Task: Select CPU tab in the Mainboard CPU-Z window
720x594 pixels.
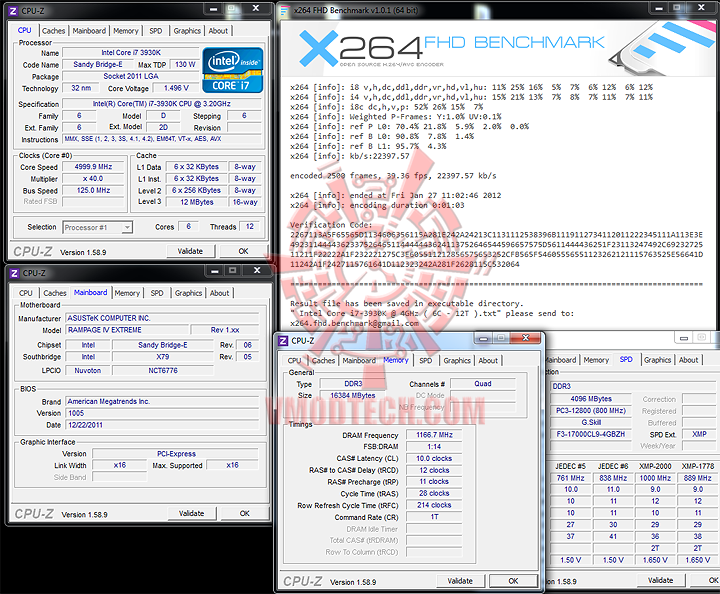Action: coord(26,293)
